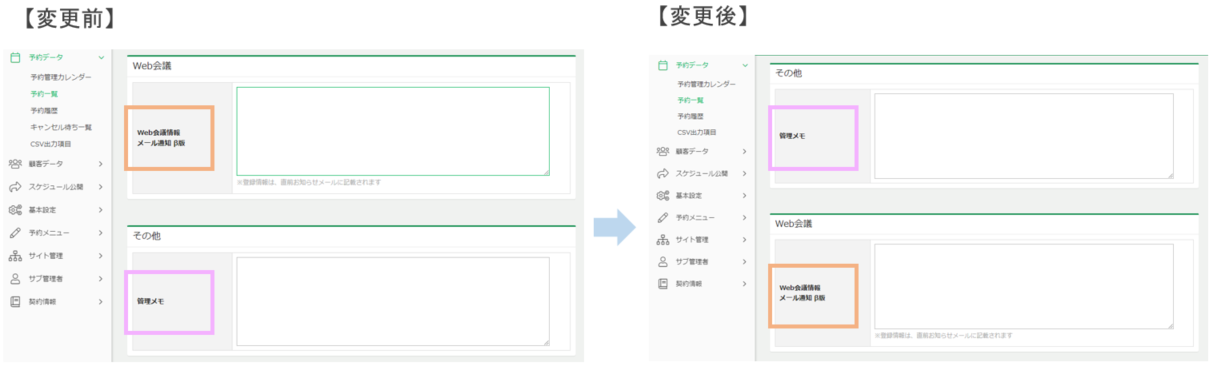The image size is (1213, 385).
Task: Click the サイト管理 sitemap icon in the 変更前 sidebar
Action: click(x=15, y=256)
